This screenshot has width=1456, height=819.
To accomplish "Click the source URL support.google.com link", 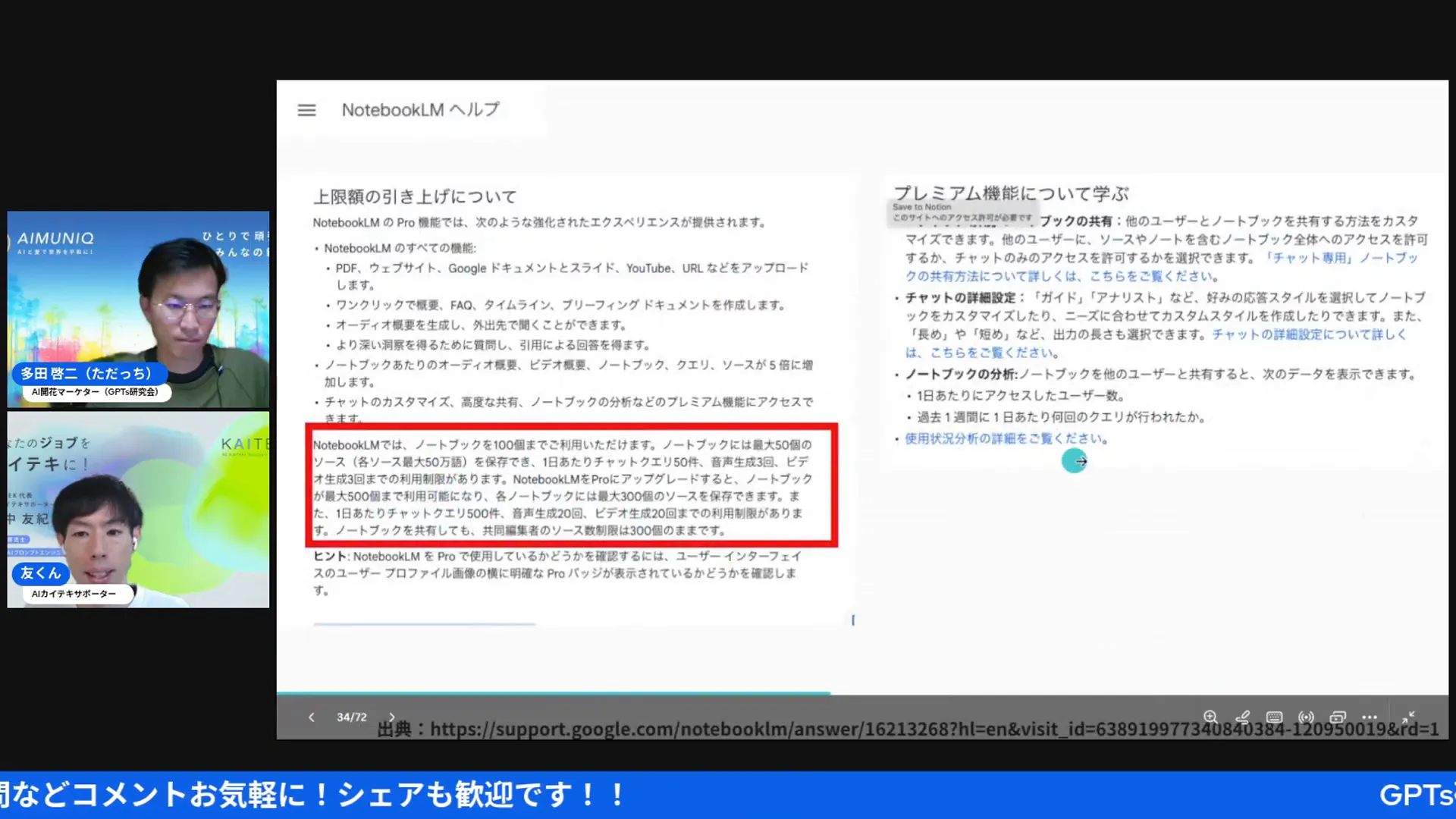I will click(934, 729).
